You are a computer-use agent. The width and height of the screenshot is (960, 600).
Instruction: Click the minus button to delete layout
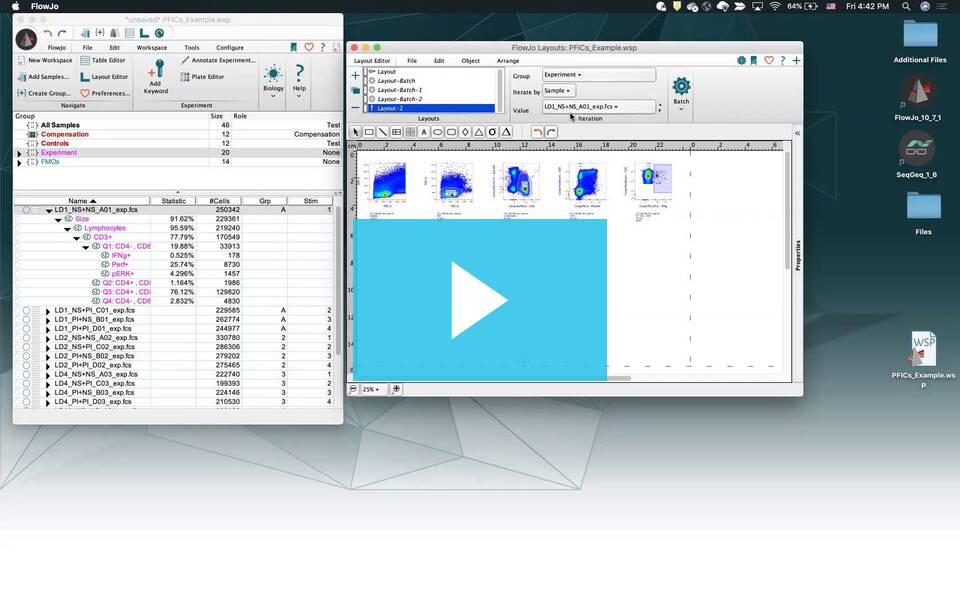coord(355,108)
